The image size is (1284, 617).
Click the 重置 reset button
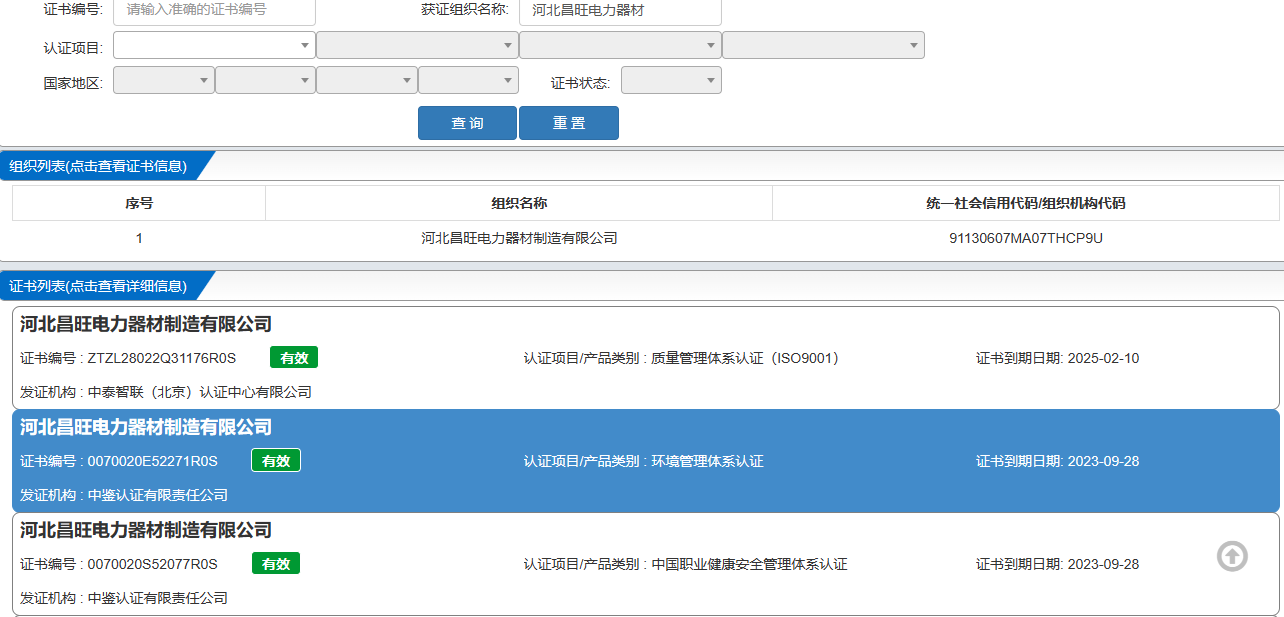click(569, 123)
